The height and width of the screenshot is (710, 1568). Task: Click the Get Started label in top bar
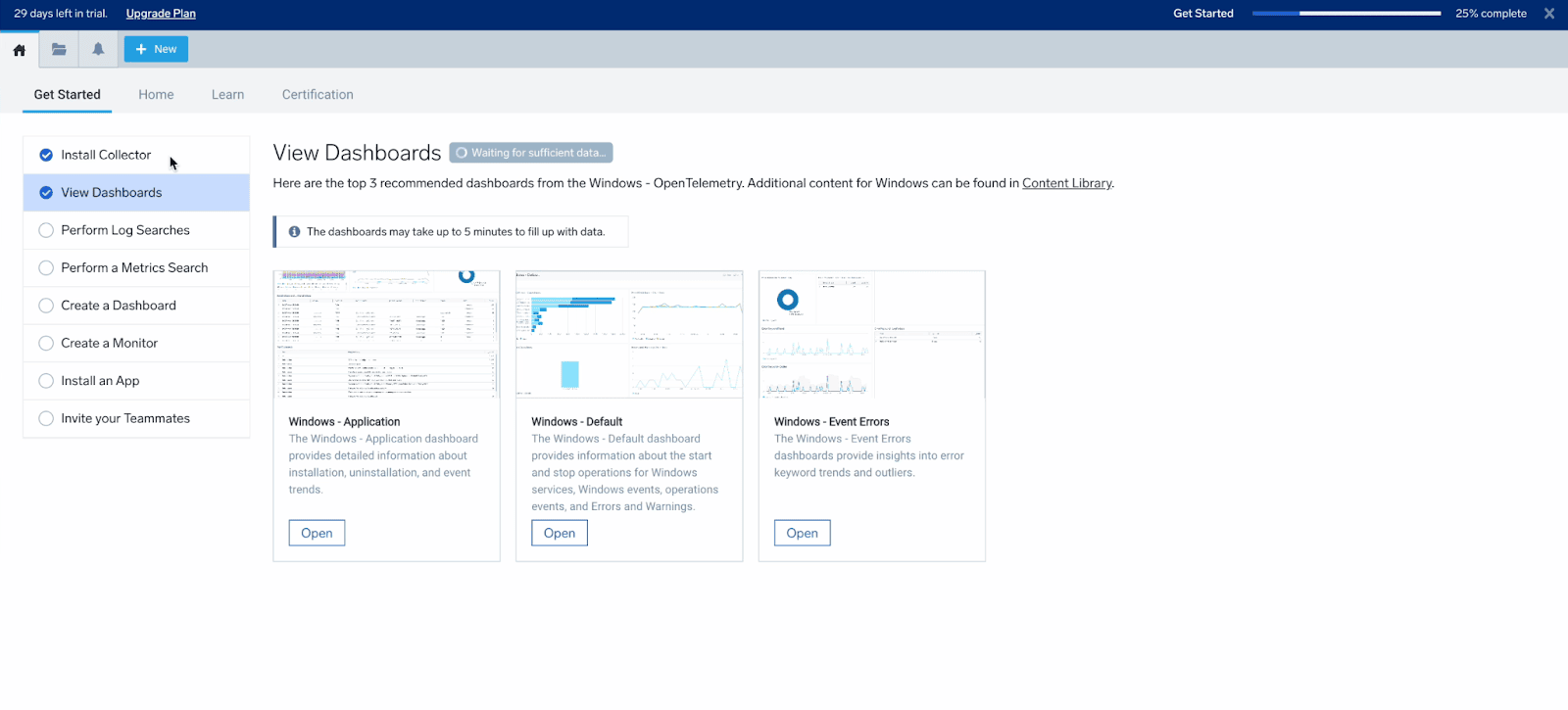pos(1203,14)
